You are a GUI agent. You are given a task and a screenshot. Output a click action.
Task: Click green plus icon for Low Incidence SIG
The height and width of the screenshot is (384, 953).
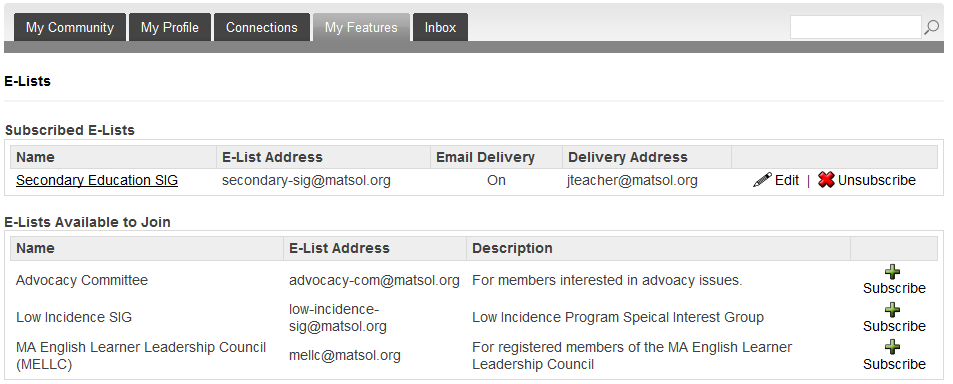[x=892, y=310]
